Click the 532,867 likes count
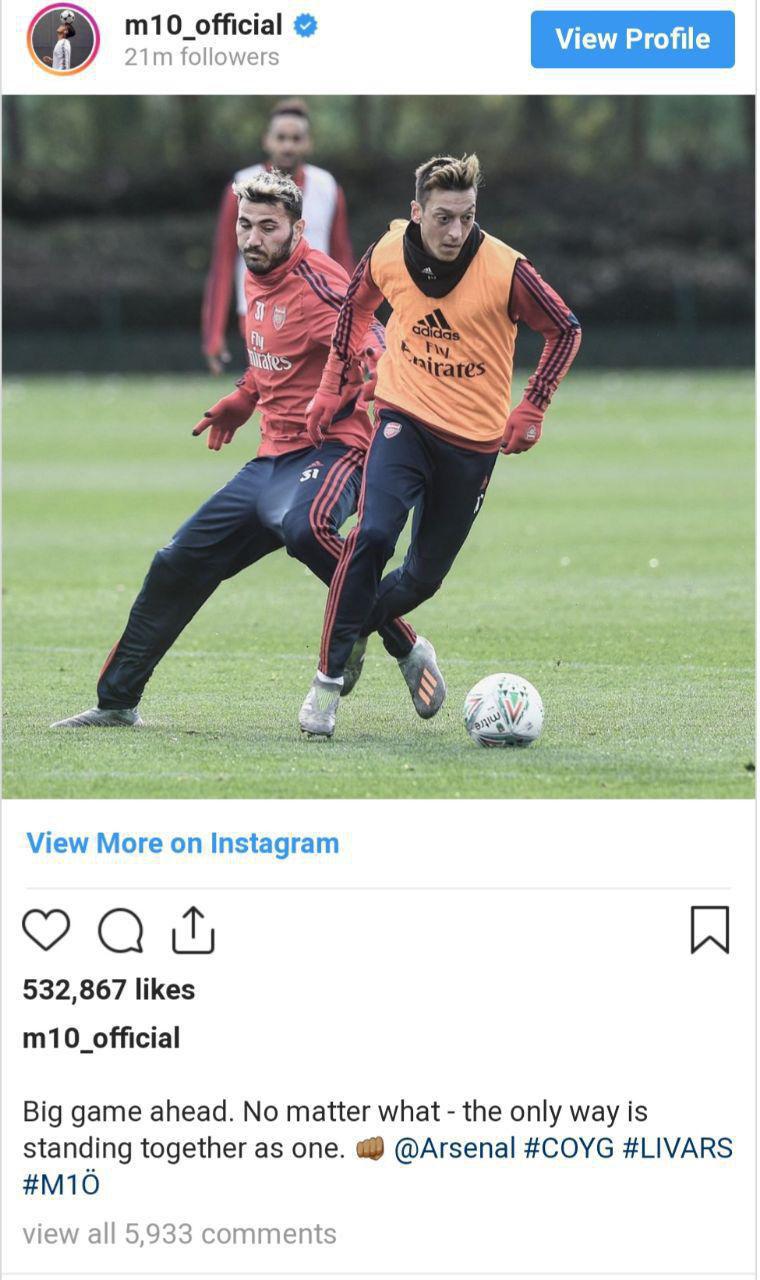The height and width of the screenshot is (1280, 760). [109, 989]
